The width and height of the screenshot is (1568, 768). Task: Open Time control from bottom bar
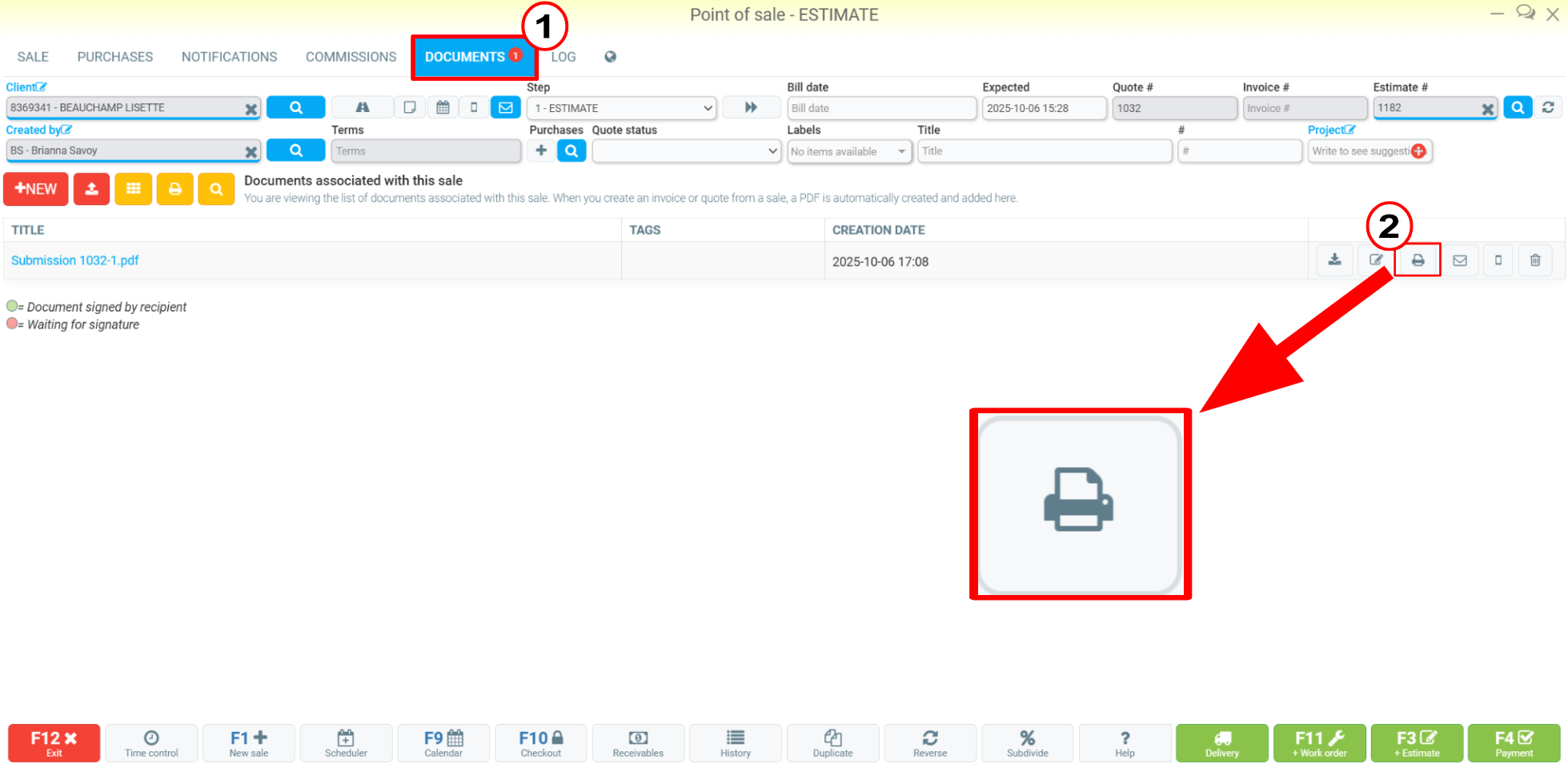coord(151,743)
